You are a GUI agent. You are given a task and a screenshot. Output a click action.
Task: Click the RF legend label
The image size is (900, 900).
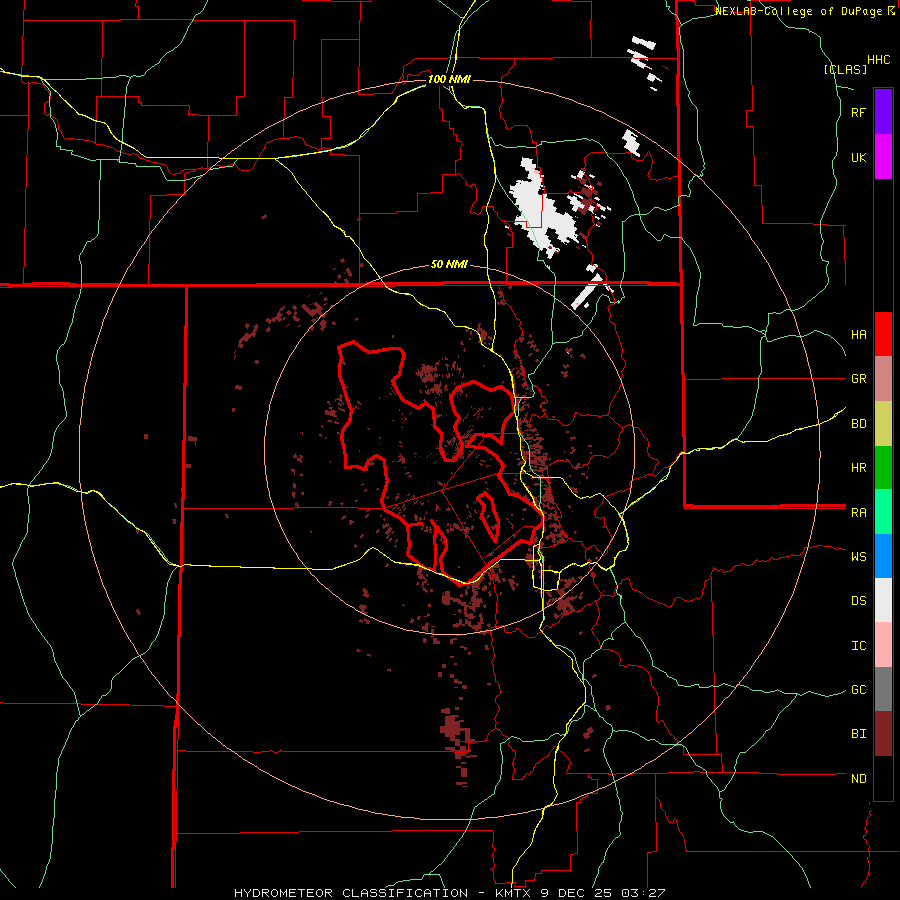coord(859,112)
